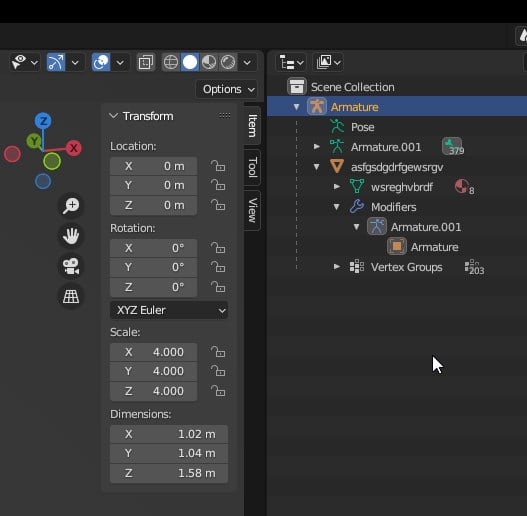Open the View sidebar tab

click(x=252, y=210)
